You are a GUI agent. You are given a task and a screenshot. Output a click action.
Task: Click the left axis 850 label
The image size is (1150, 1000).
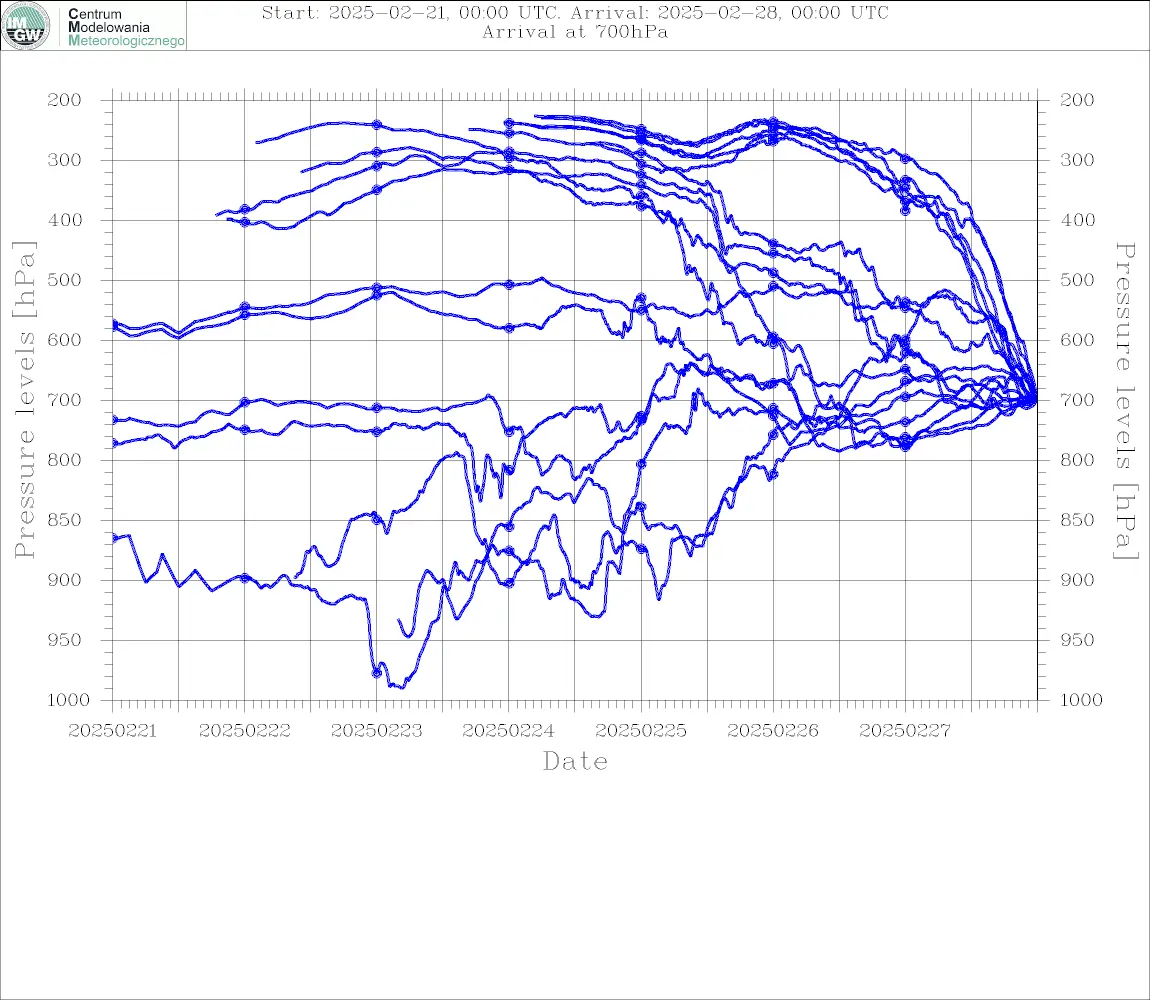(x=65, y=520)
